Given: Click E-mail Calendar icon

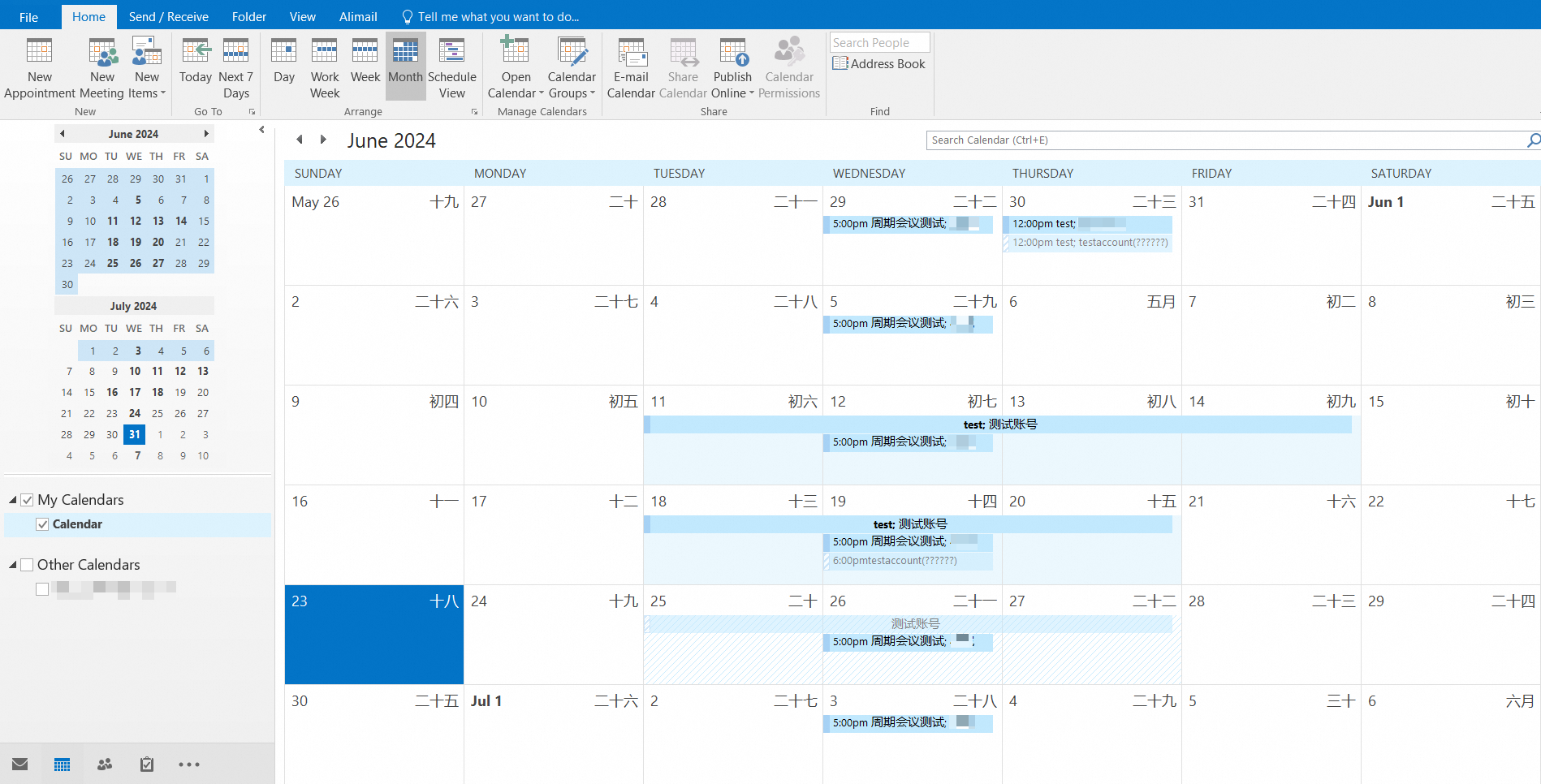Looking at the screenshot, I should click(x=631, y=68).
